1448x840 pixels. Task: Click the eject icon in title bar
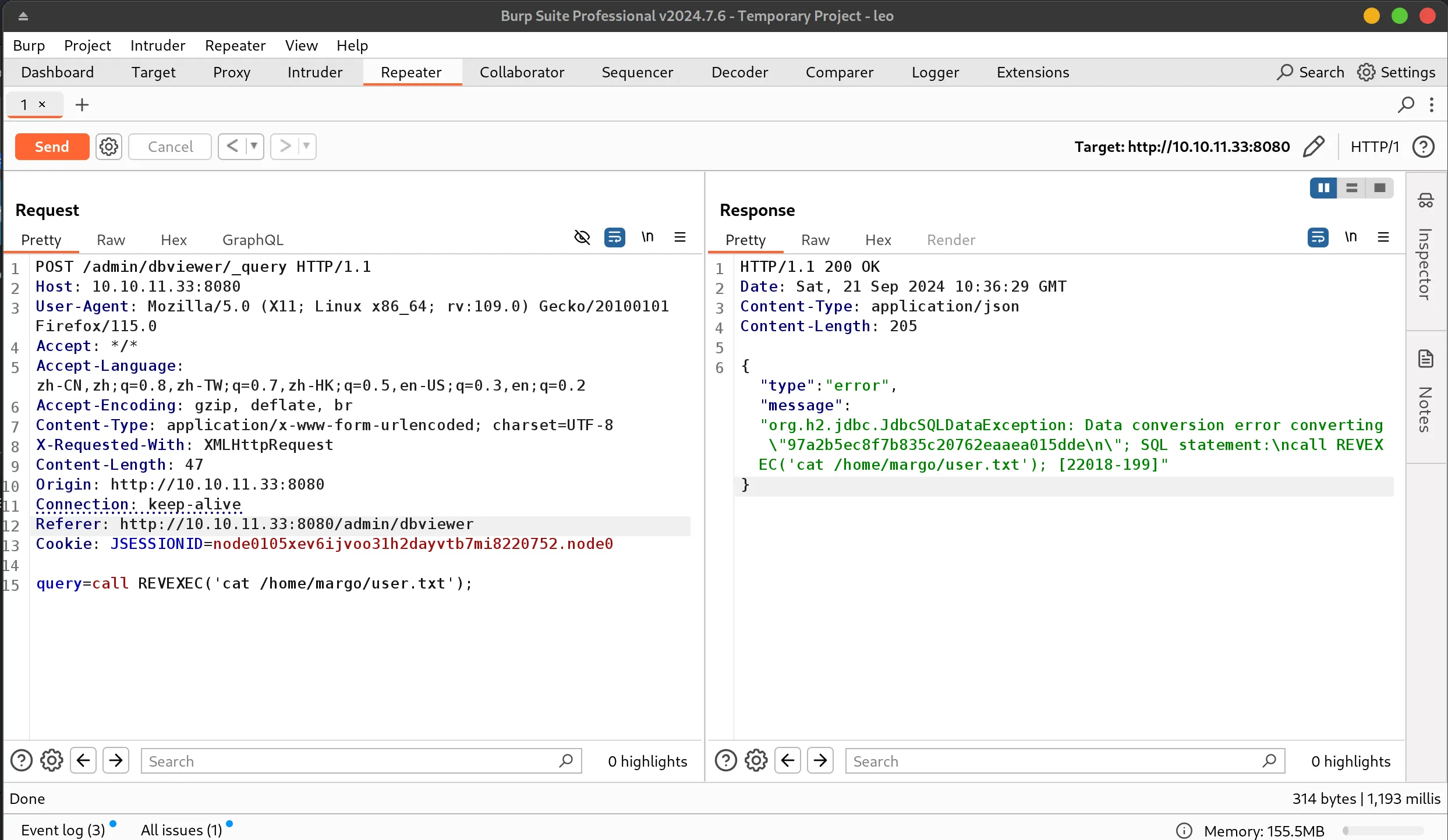point(23,16)
